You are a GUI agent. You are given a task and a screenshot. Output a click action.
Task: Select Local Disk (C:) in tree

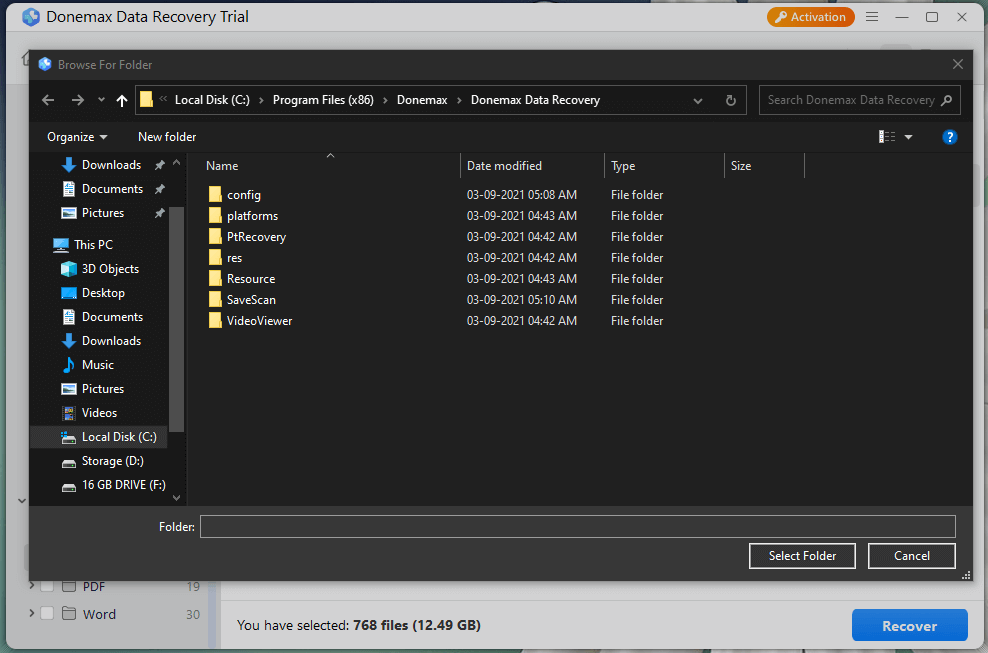click(x=99, y=437)
